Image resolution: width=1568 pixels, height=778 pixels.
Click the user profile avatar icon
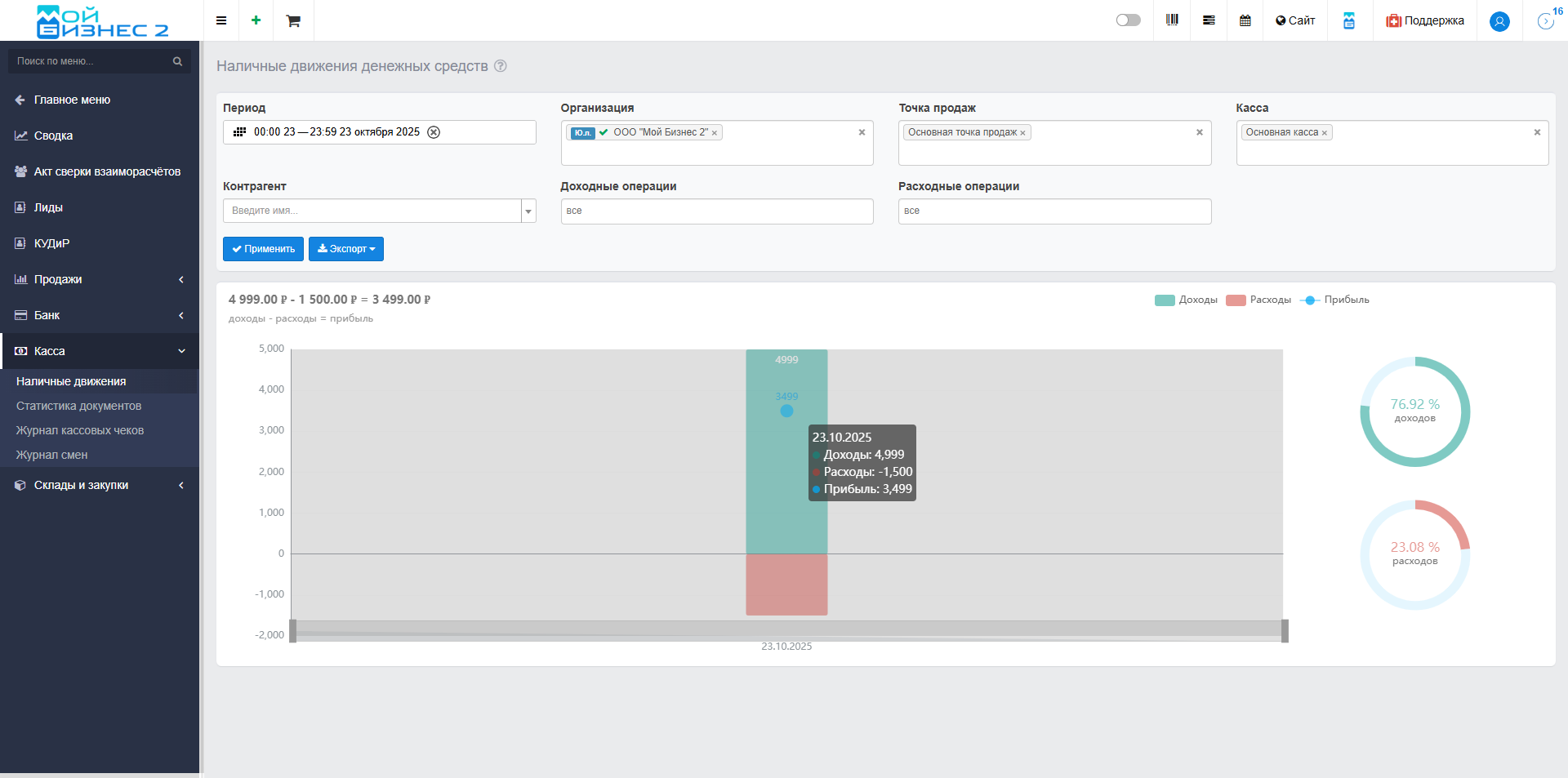coord(1499,21)
